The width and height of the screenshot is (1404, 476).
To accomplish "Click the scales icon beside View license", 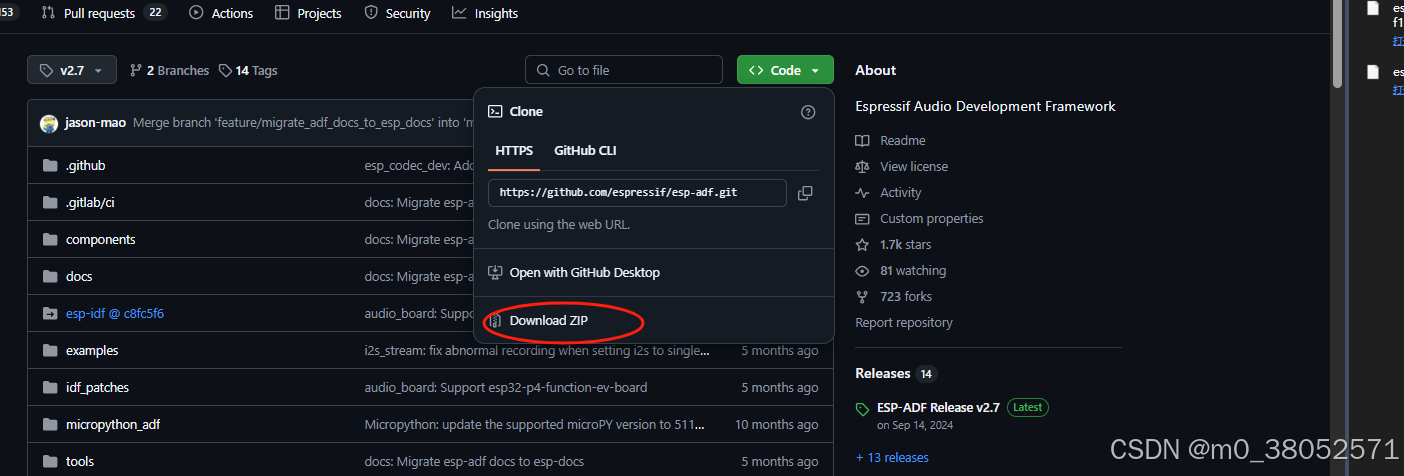I will [863, 167].
